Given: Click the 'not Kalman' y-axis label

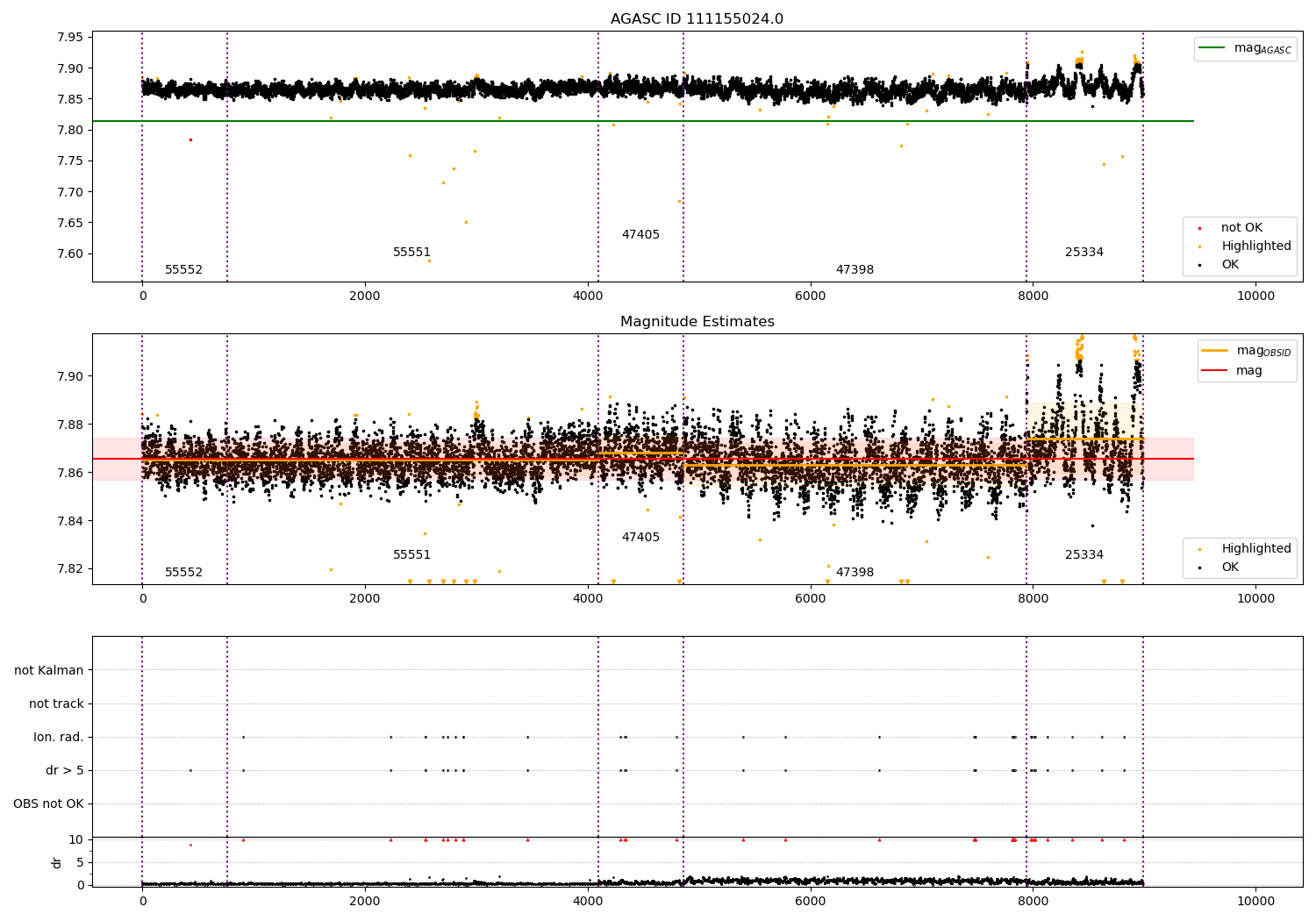Looking at the screenshot, I should tap(49, 671).
